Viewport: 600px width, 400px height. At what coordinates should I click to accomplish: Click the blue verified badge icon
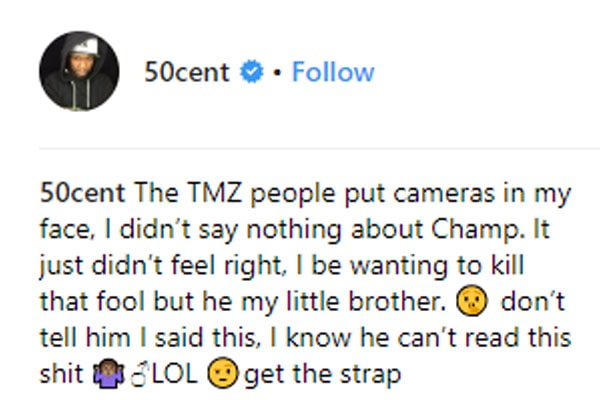tap(254, 73)
